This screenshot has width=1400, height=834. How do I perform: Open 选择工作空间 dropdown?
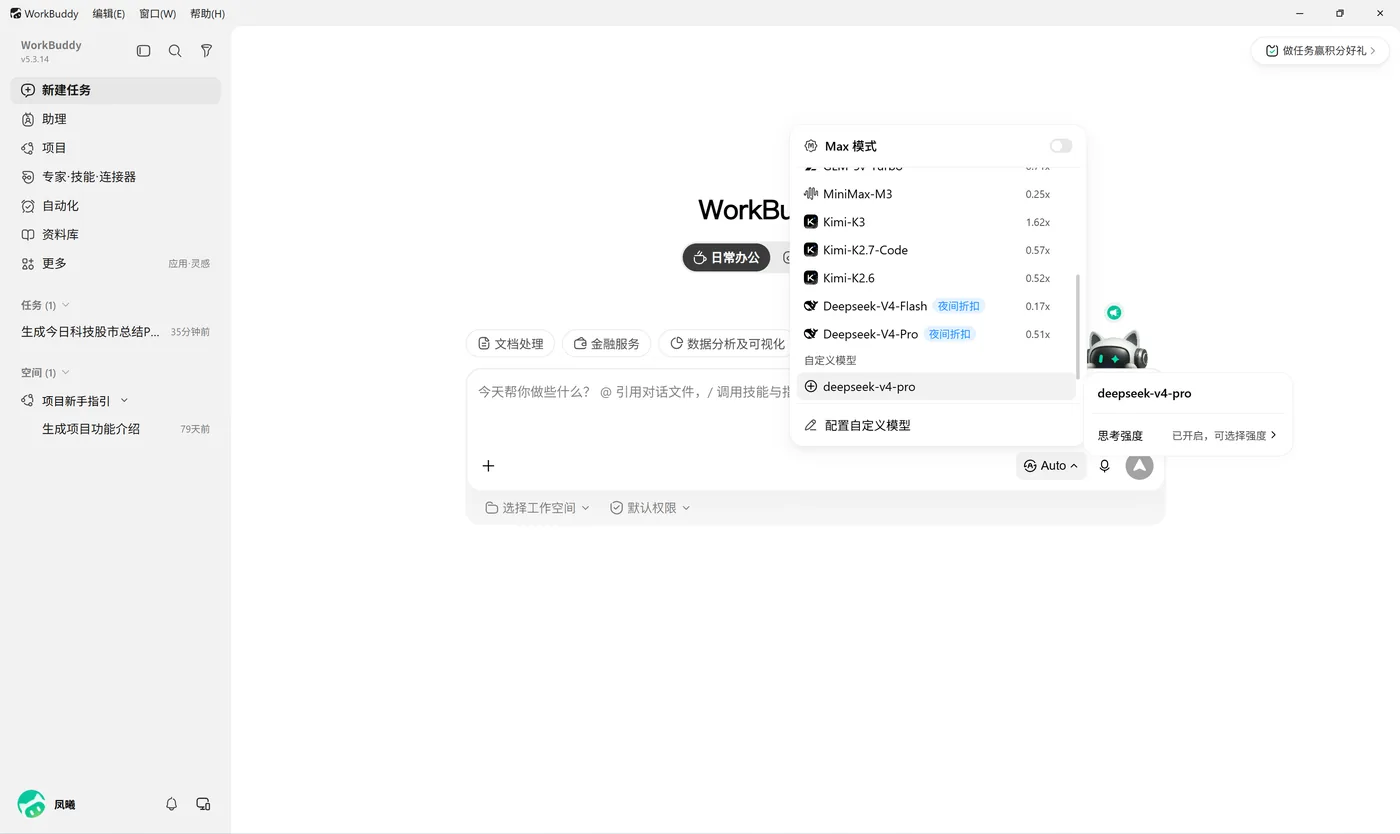point(537,508)
